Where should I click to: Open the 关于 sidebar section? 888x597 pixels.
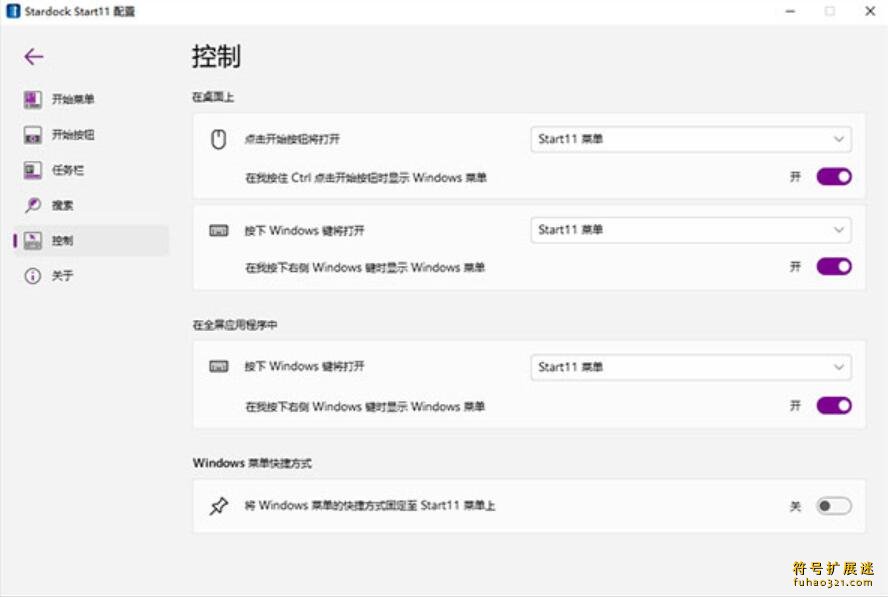pos(91,276)
